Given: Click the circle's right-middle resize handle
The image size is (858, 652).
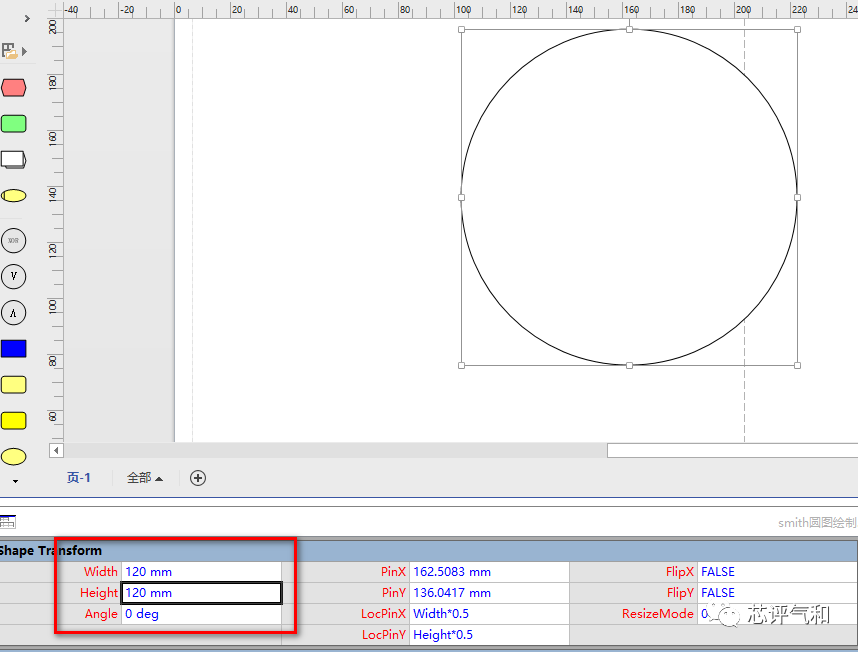Looking at the screenshot, I should tap(797, 197).
